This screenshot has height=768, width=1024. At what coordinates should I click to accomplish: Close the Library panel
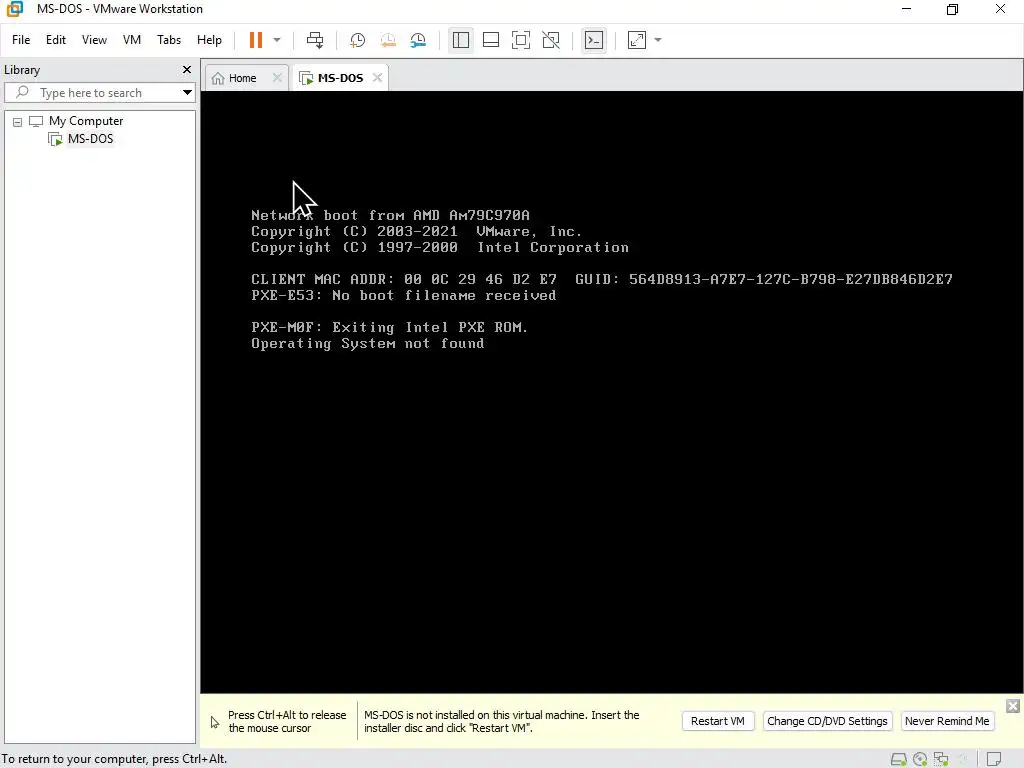click(x=187, y=69)
